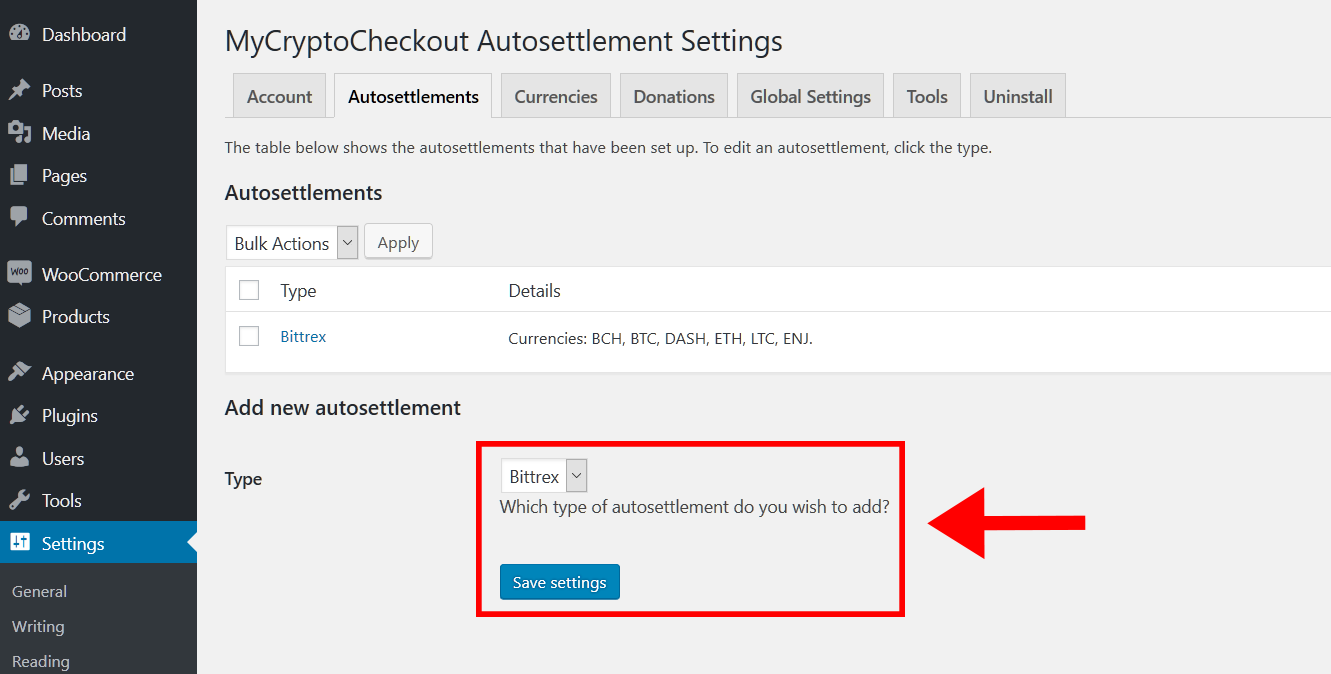Open the Bulk Actions dropdown
The image size is (1331, 674).
tap(292, 243)
